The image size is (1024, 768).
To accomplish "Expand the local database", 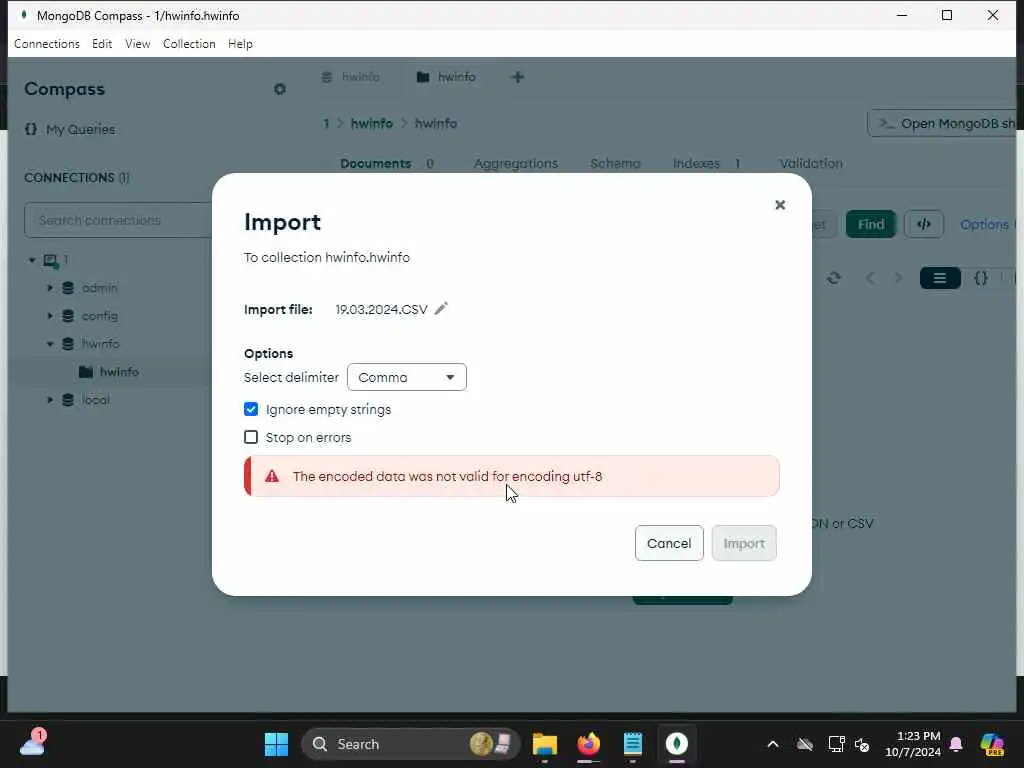I will [x=50, y=400].
